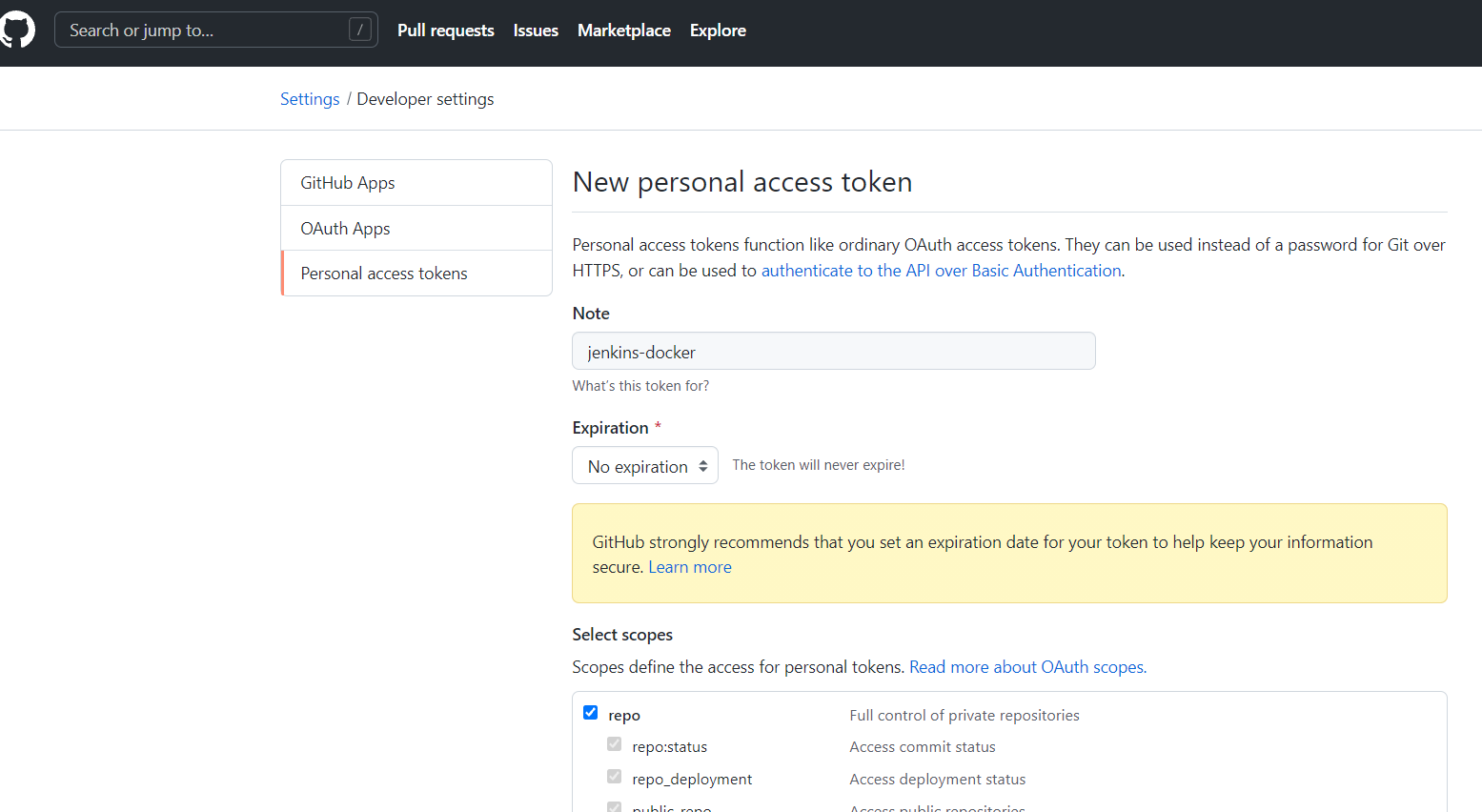Open Read more about OAuth scopes
1482x812 pixels.
pos(1027,667)
